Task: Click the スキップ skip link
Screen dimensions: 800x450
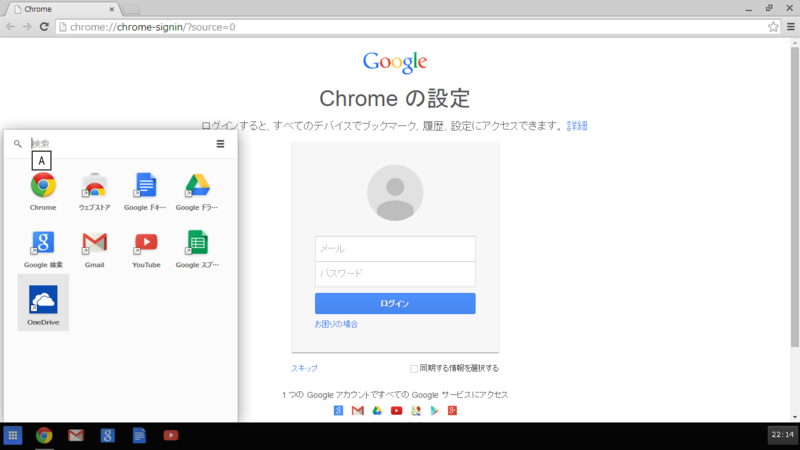Action: click(304, 368)
